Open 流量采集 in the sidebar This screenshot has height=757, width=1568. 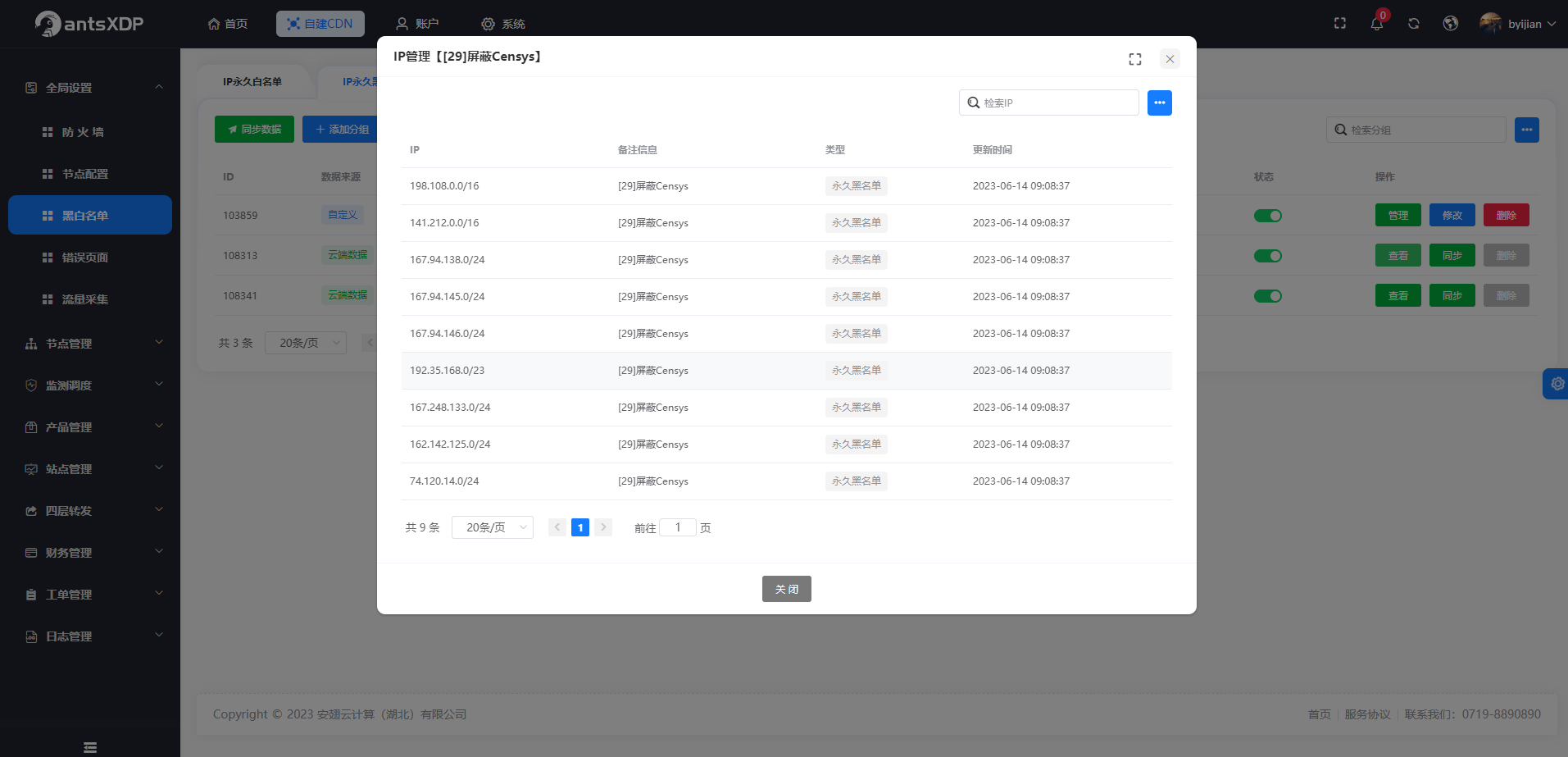click(x=90, y=299)
